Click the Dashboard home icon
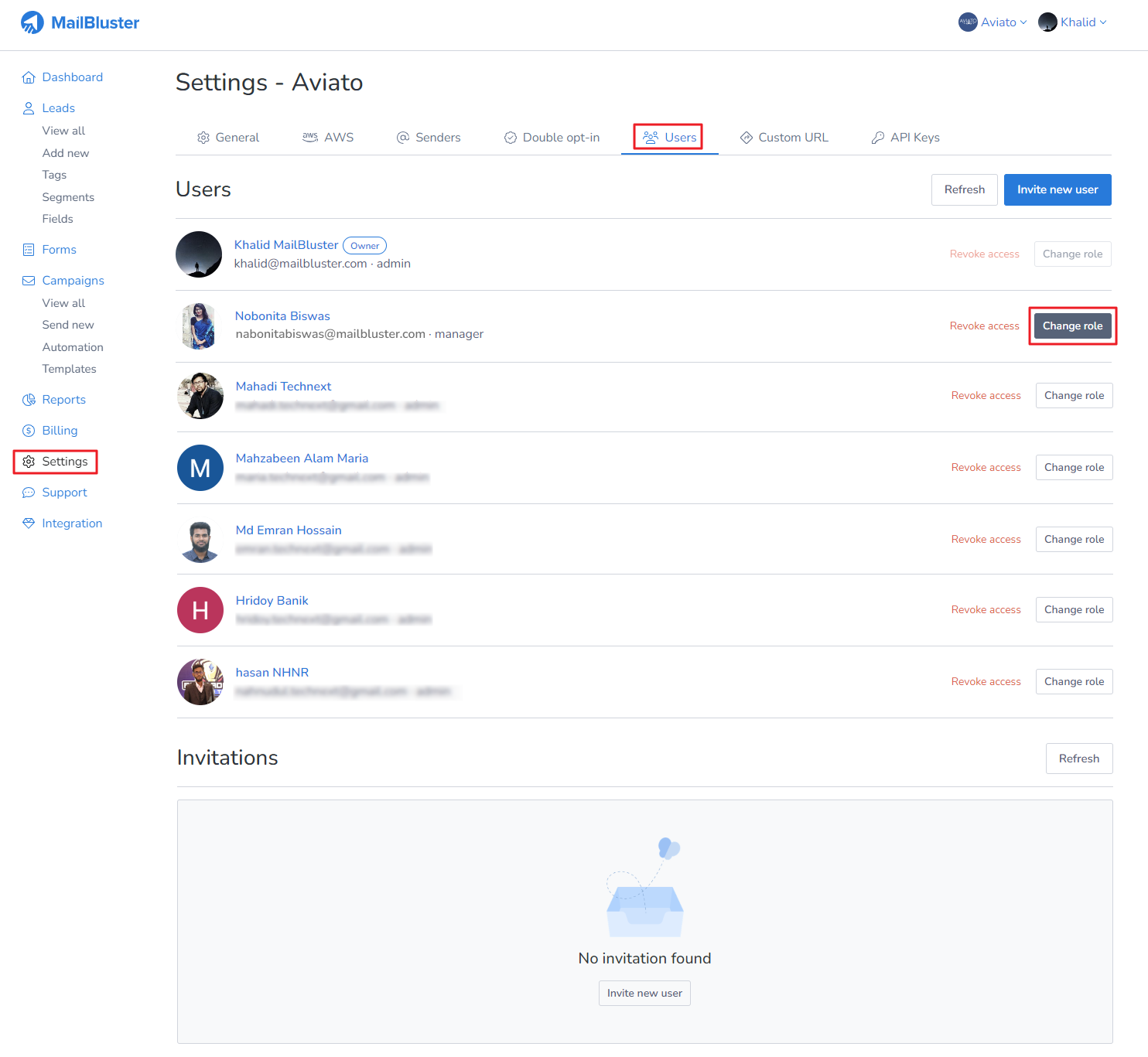 click(x=29, y=77)
